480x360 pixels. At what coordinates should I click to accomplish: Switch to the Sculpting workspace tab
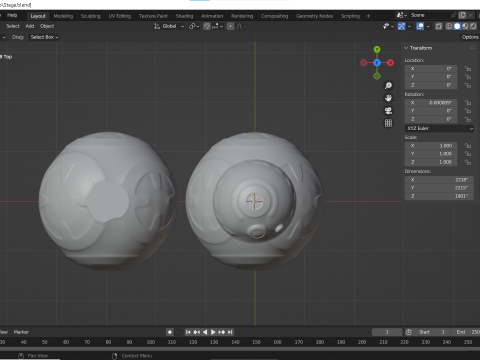pos(90,16)
